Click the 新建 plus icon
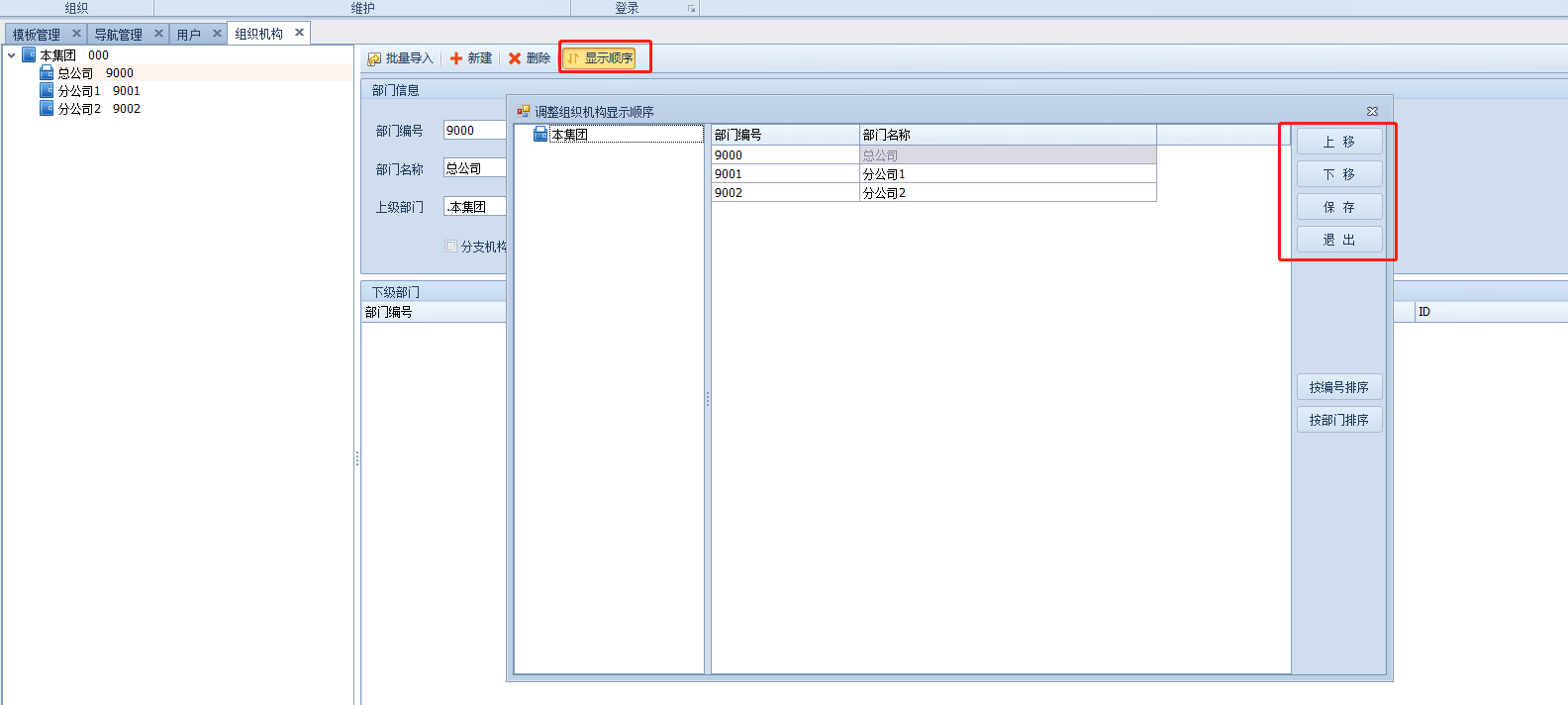This screenshot has width=1568, height=705. pos(456,58)
